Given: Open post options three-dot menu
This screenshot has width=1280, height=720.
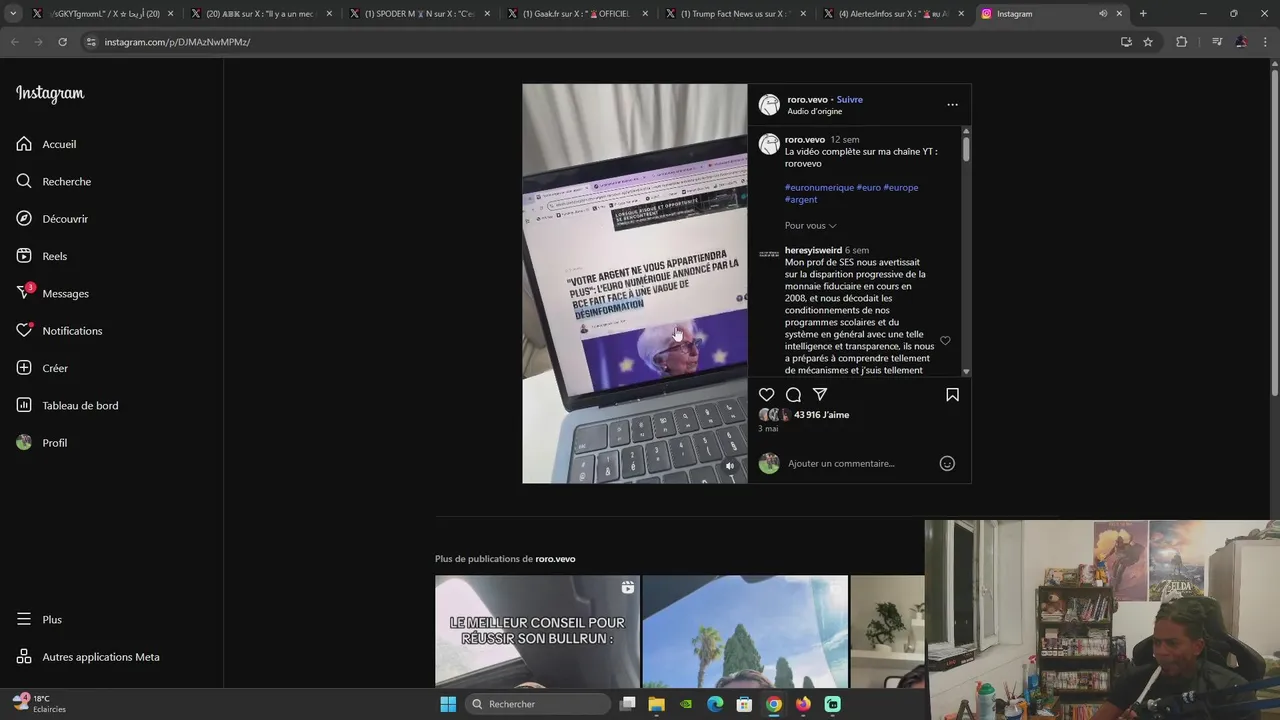Looking at the screenshot, I should point(952,104).
